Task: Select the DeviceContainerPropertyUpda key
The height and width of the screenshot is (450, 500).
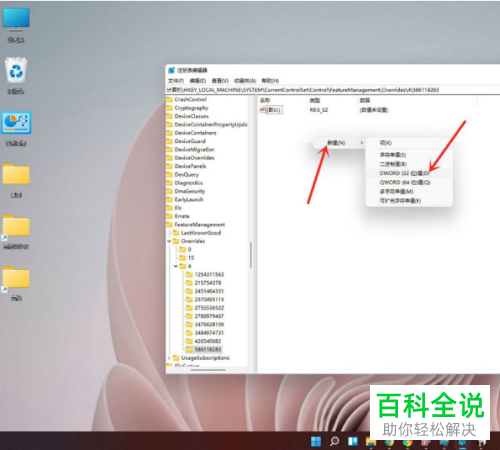Action: (x=210, y=124)
